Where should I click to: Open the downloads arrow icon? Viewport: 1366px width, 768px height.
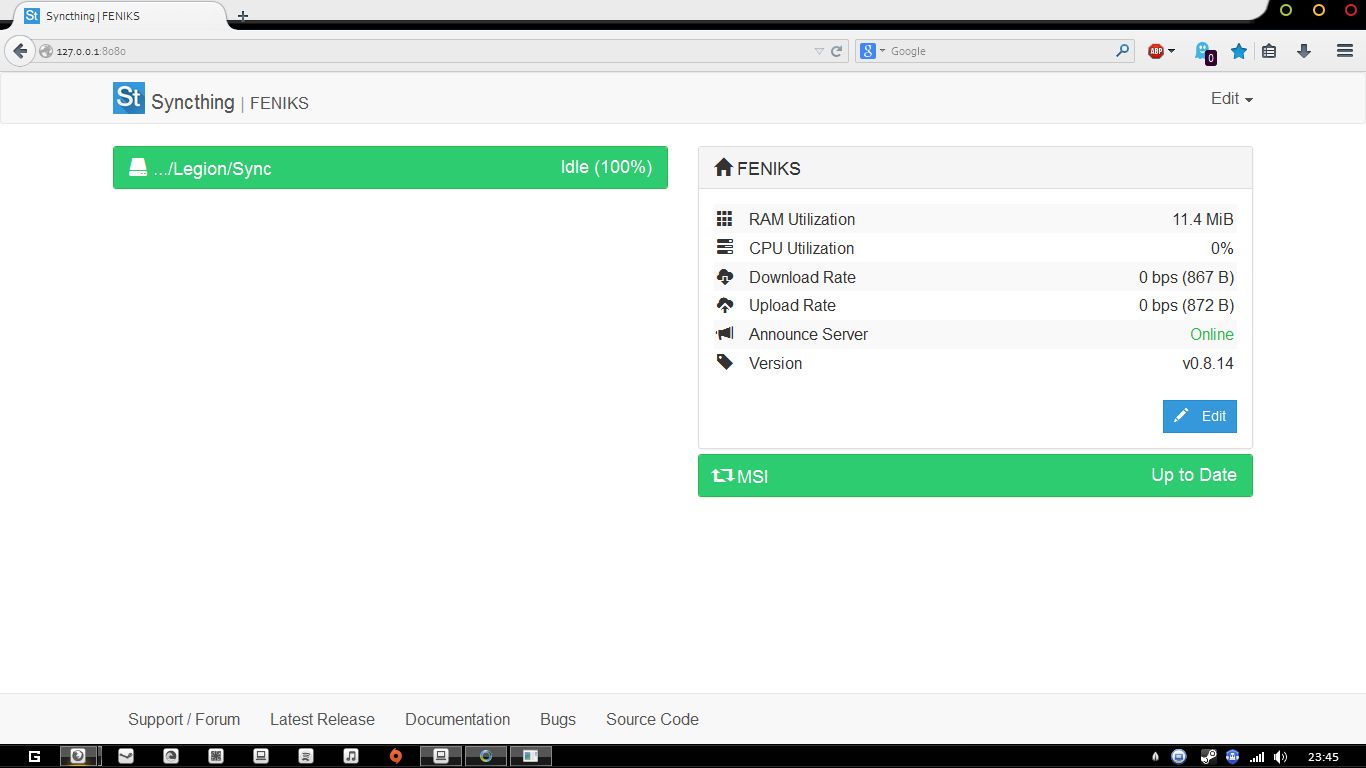point(1304,51)
